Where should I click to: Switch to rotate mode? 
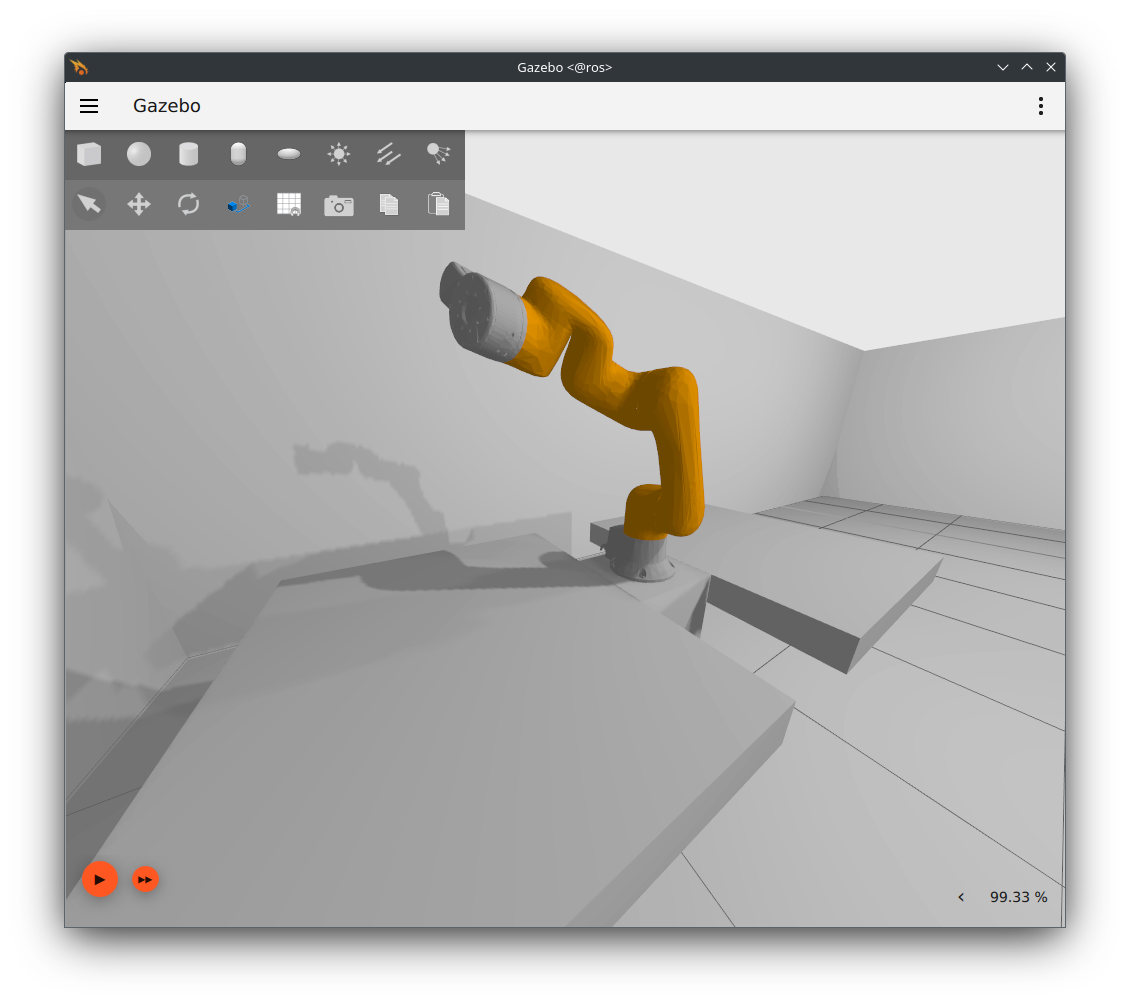tap(188, 204)
